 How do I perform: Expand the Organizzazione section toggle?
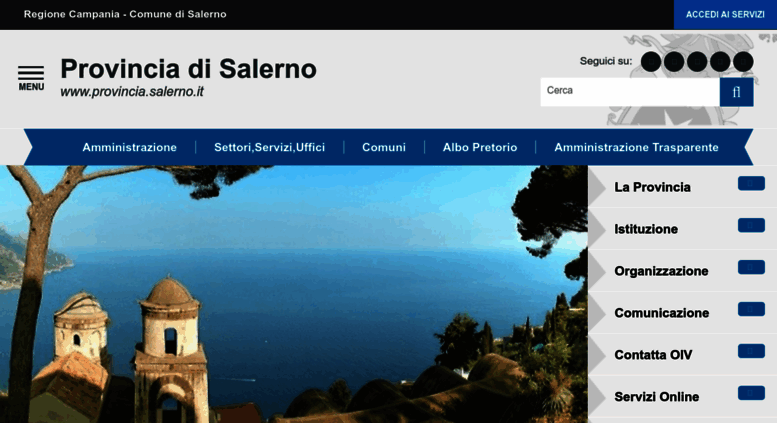[751, 267]
